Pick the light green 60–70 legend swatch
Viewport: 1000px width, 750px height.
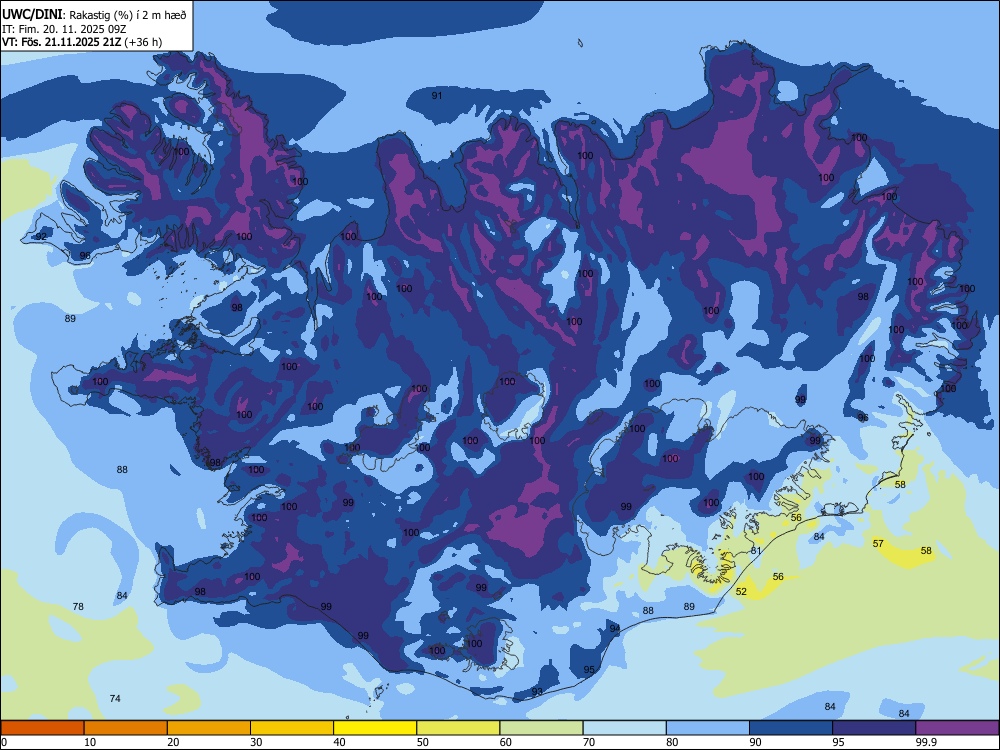[541, 728]
